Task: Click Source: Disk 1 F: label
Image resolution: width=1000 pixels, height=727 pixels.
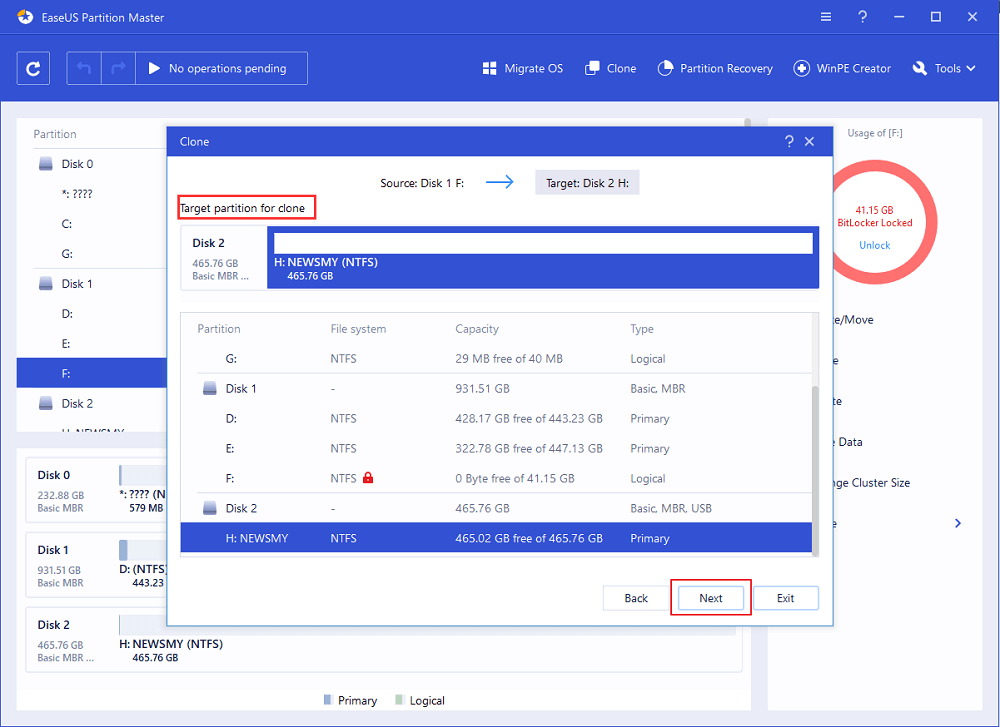Action: [x=422, y=183]
